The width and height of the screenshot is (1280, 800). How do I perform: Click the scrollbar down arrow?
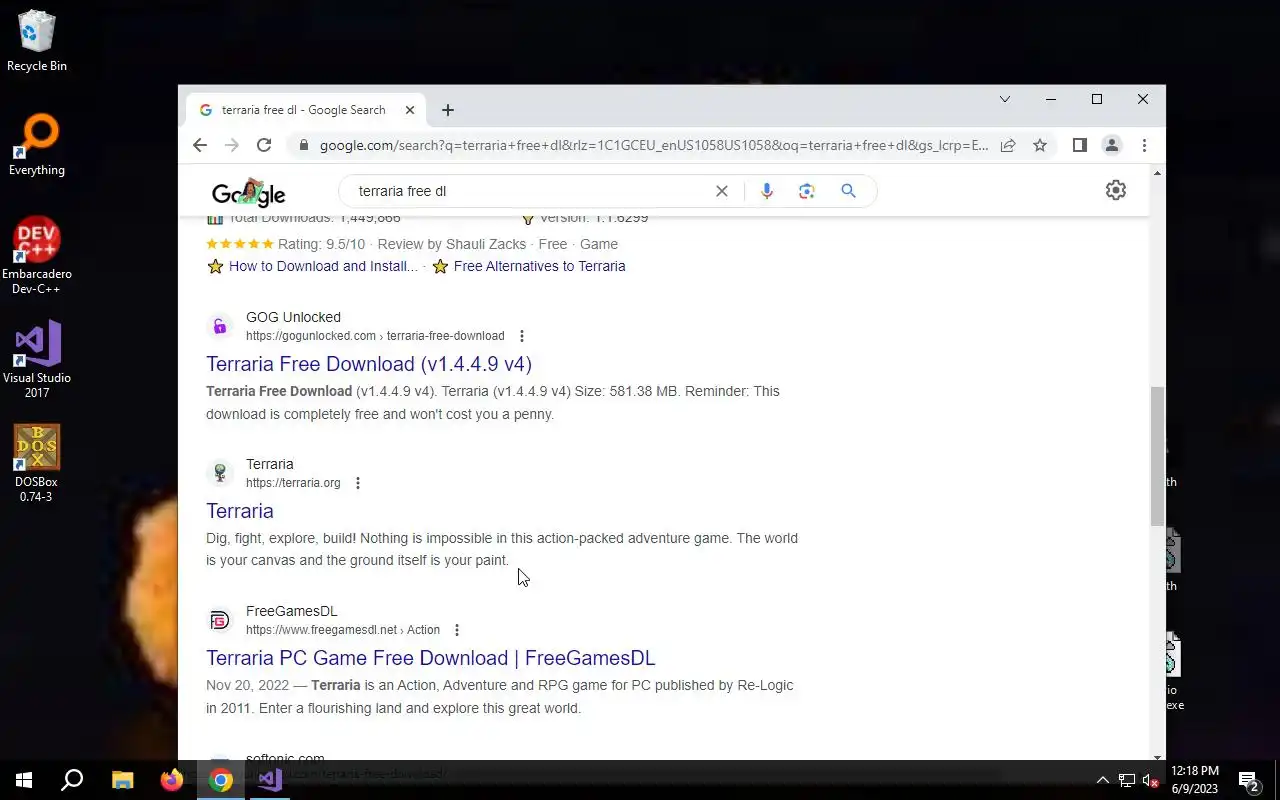(x=1157, y=757)
